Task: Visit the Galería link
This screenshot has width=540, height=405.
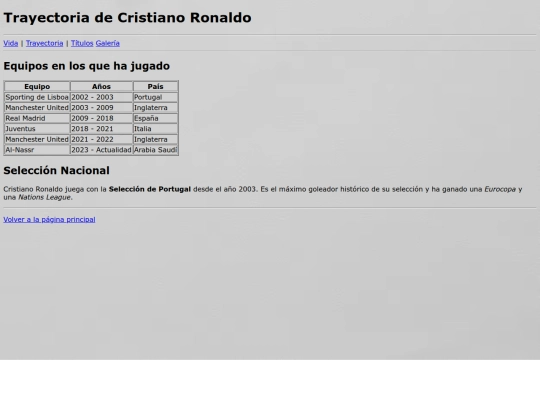Action: (x=107, y=43)
